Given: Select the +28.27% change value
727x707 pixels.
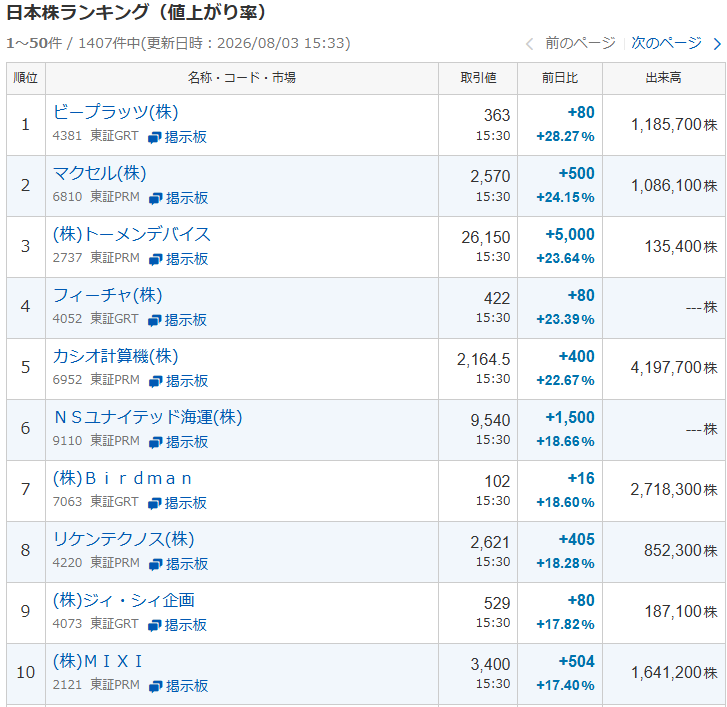Looking at the screenshot, I should [x=565, y=137].
